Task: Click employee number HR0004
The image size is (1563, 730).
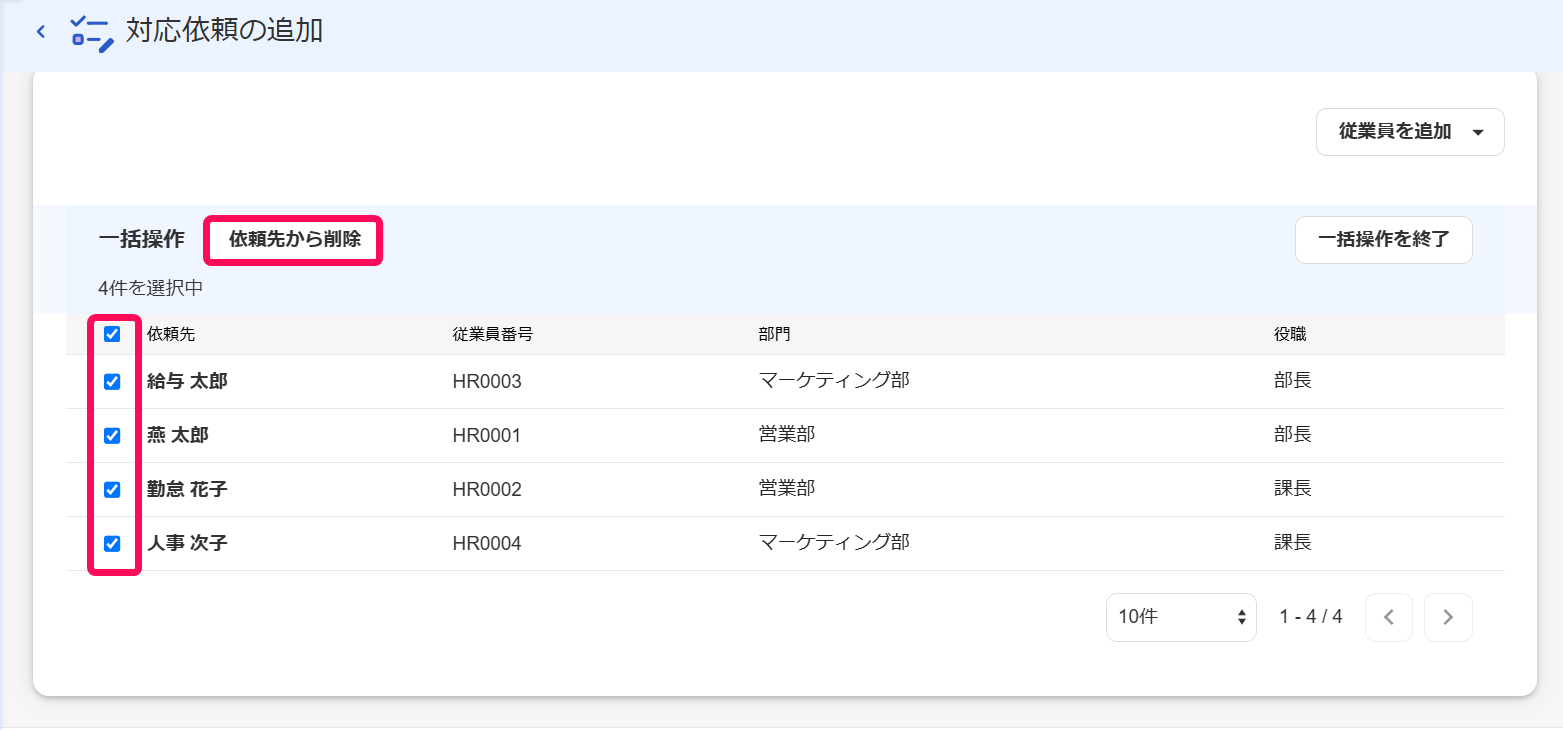Action: (x=487, y=544)
